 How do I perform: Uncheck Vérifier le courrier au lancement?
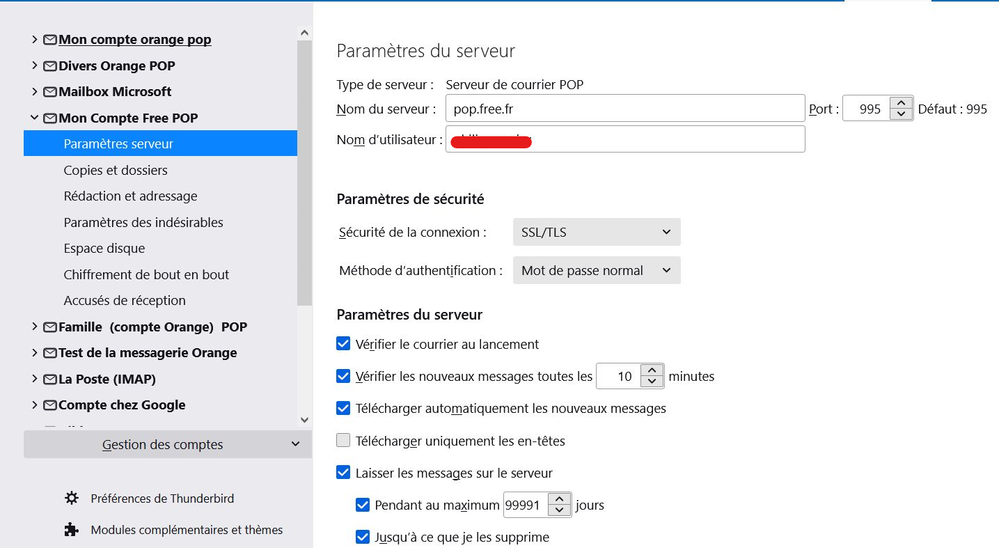coord(344,344)
